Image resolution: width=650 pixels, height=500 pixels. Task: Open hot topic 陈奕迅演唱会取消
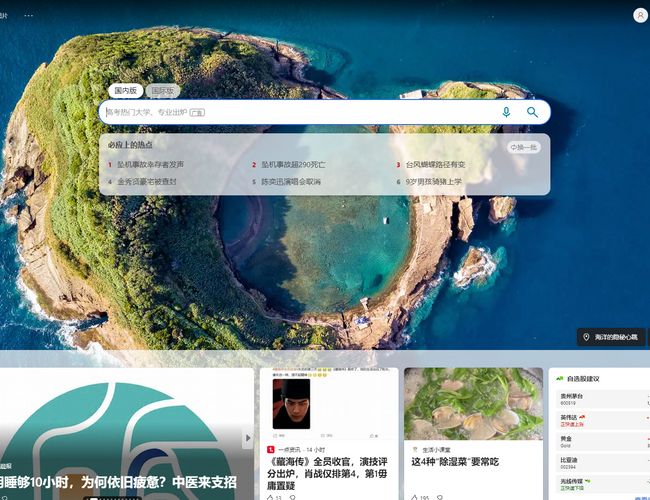click(291, 182)
